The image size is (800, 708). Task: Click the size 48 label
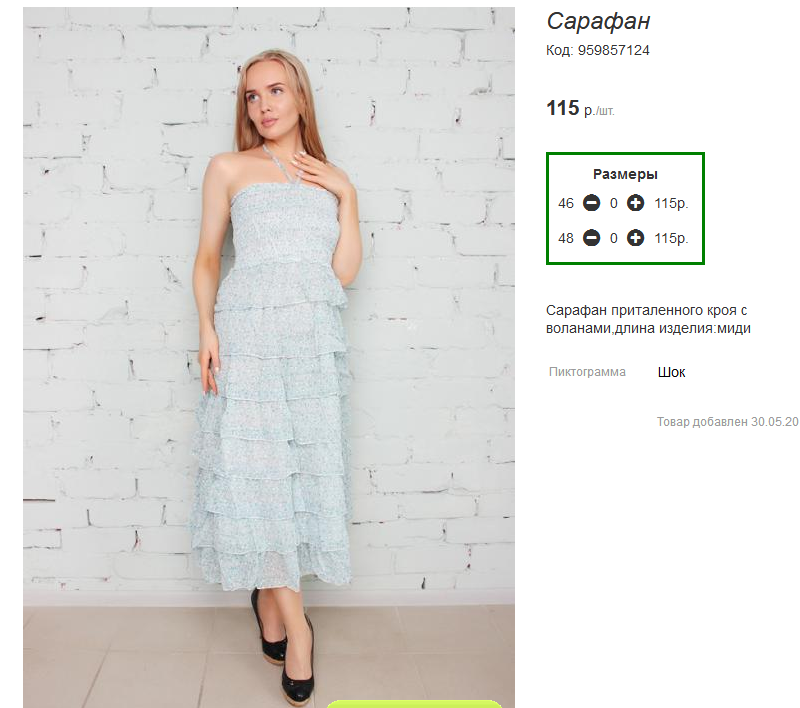point(566,238)
